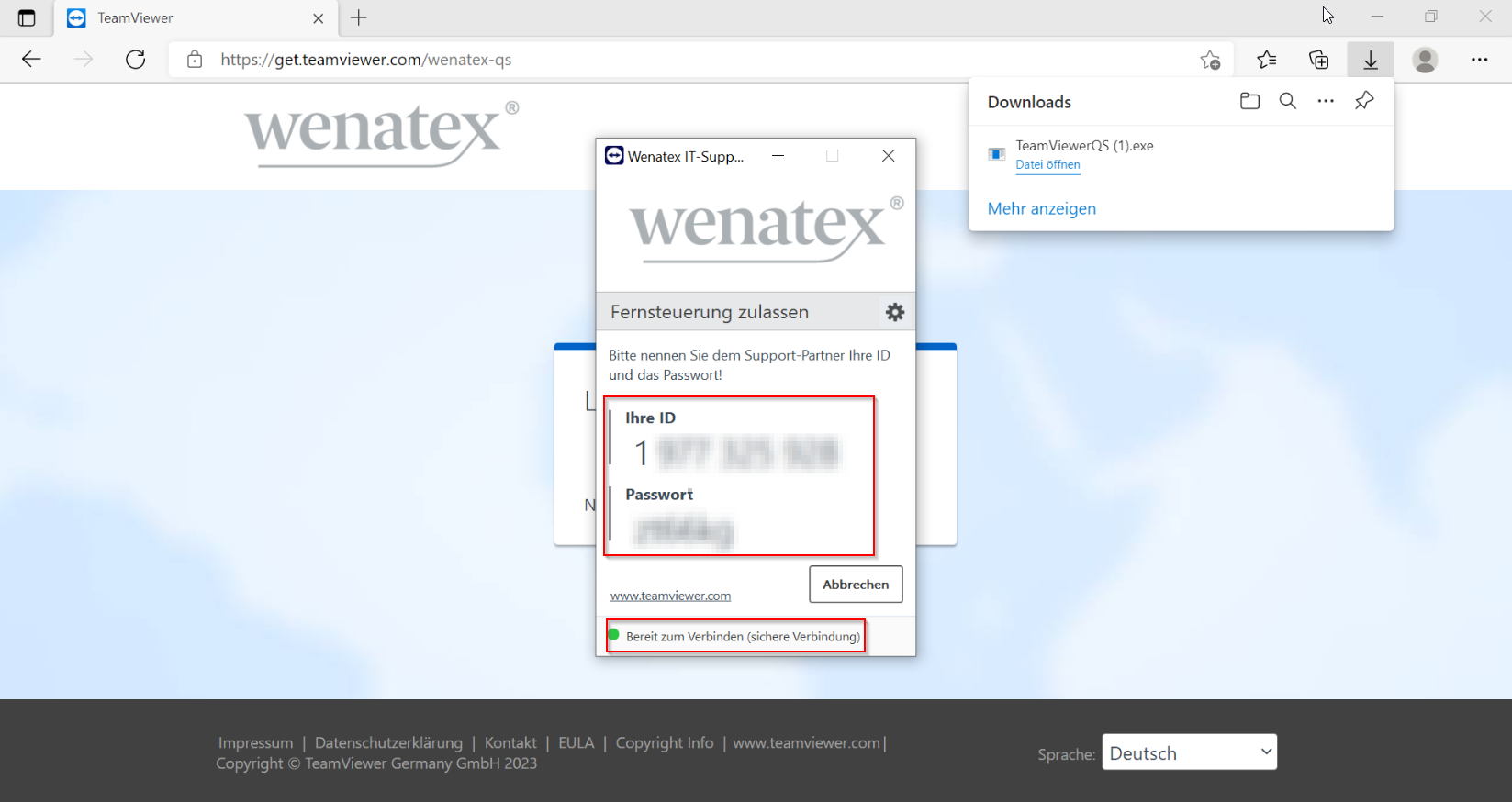The image size is (1512, 802).
Task: Click 'Bereit zum Verbinden' status text
Action: (x=743, y=636)
